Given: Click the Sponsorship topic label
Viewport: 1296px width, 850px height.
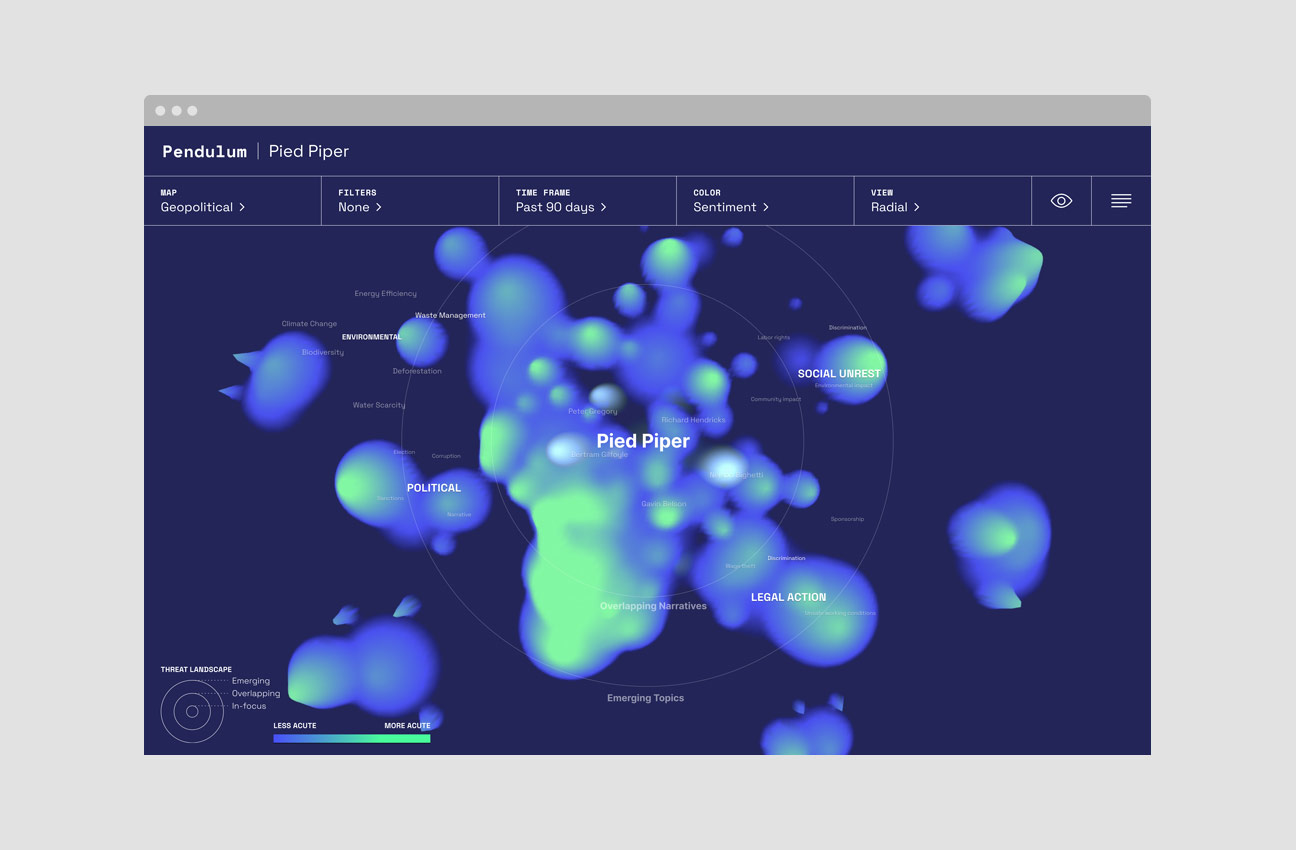Looking at the screenshot, I should (x=847, y=519).
